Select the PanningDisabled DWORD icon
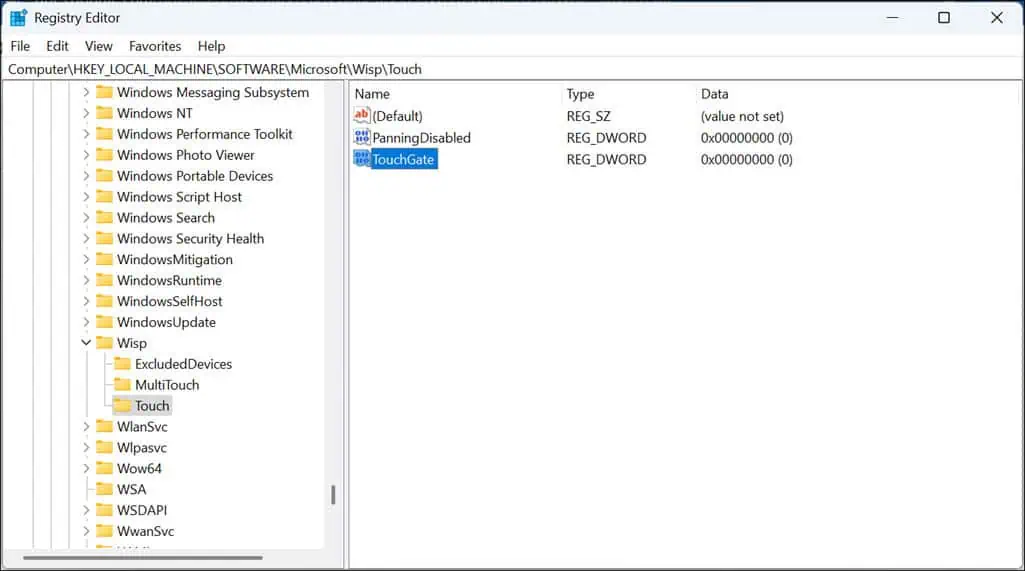 click(361, 137)
